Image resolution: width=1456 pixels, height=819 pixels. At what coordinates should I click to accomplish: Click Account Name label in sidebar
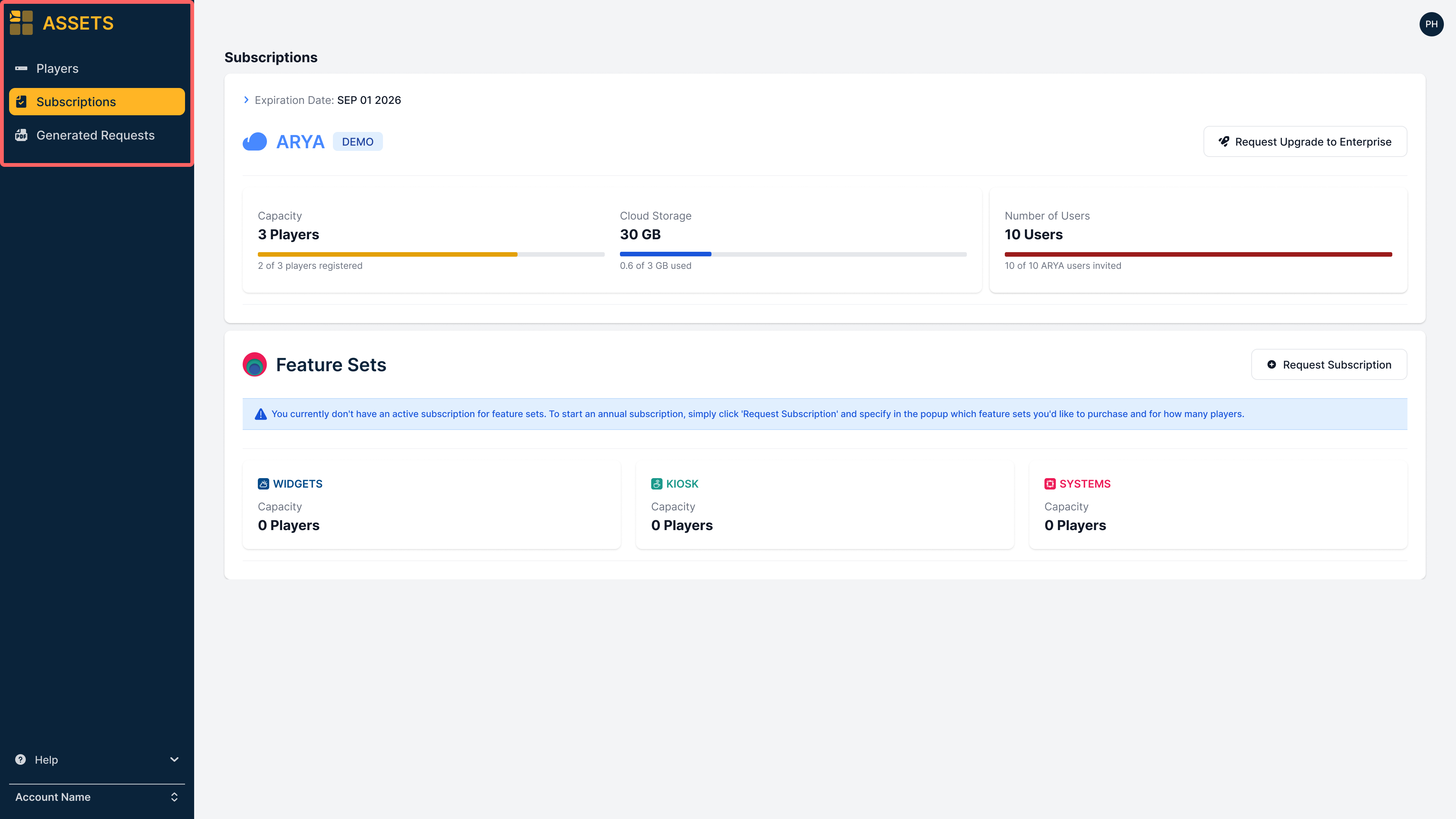[x=53, y=797]
